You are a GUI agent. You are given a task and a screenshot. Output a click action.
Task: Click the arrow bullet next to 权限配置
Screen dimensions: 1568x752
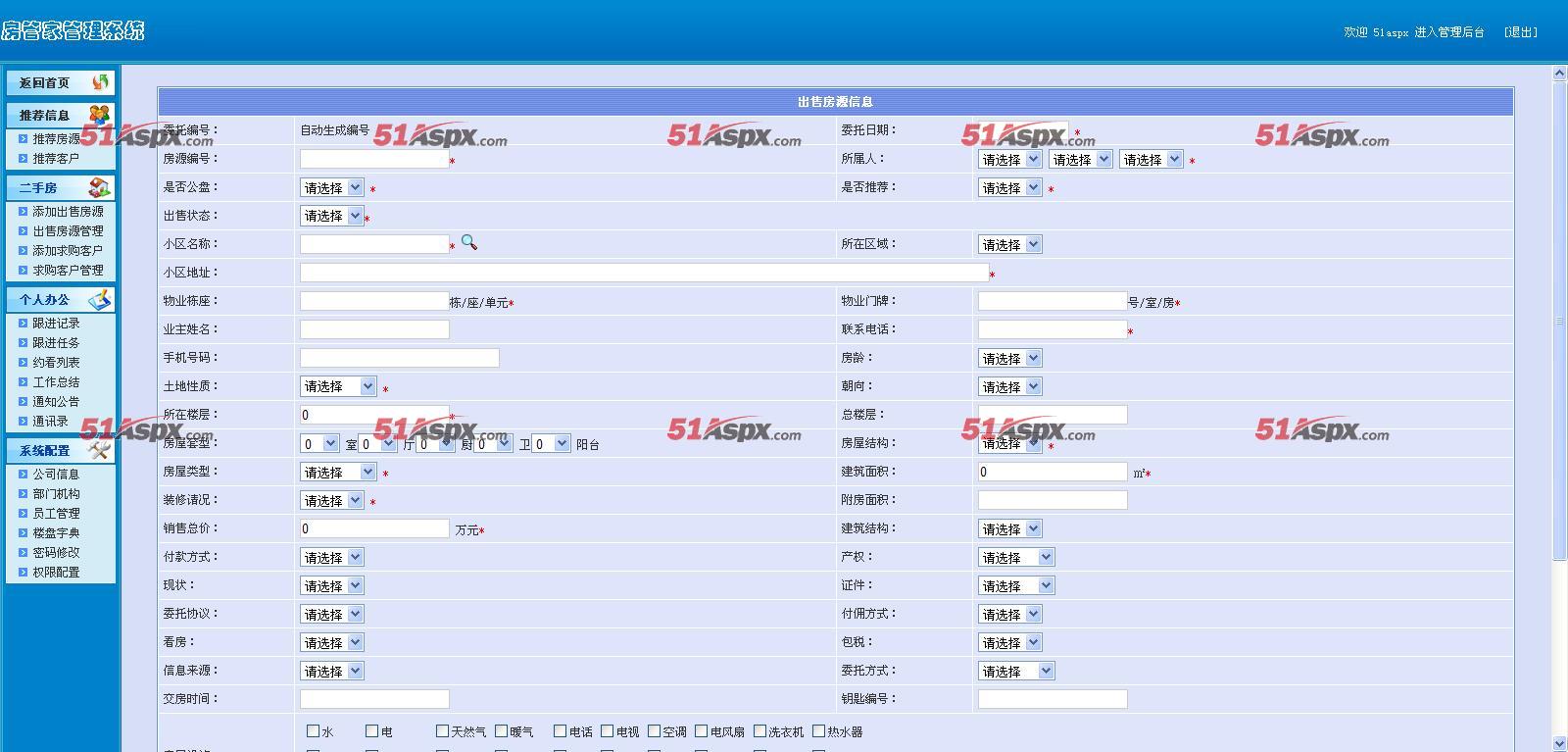tap(24, 572)
